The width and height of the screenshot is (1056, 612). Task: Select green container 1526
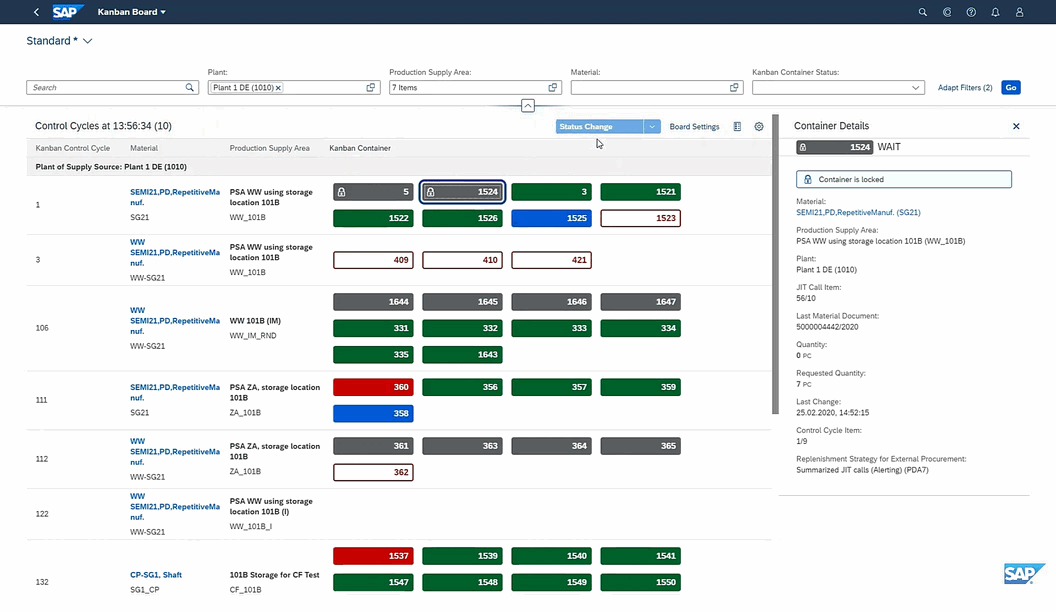click(x=463, y=218)
